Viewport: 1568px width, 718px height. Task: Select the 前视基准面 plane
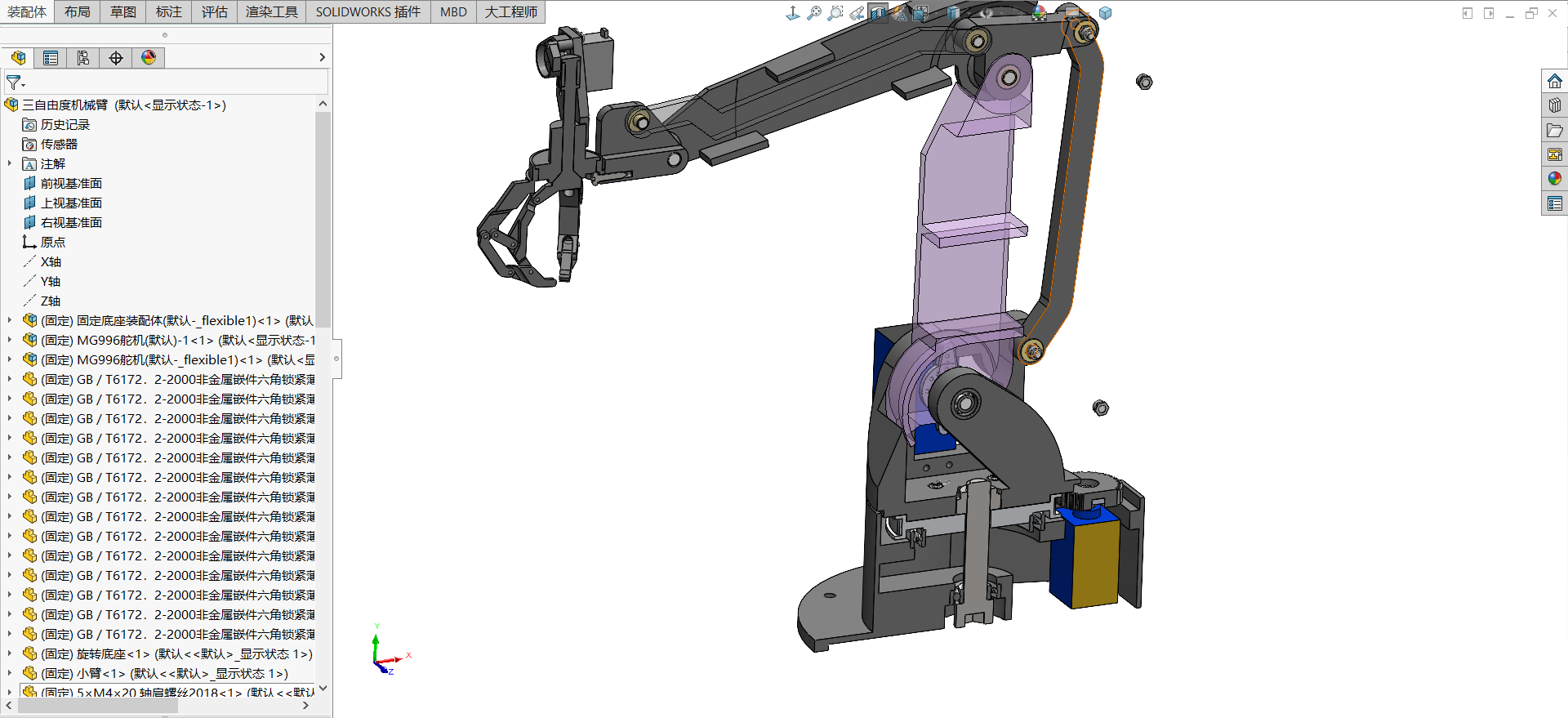62,183
